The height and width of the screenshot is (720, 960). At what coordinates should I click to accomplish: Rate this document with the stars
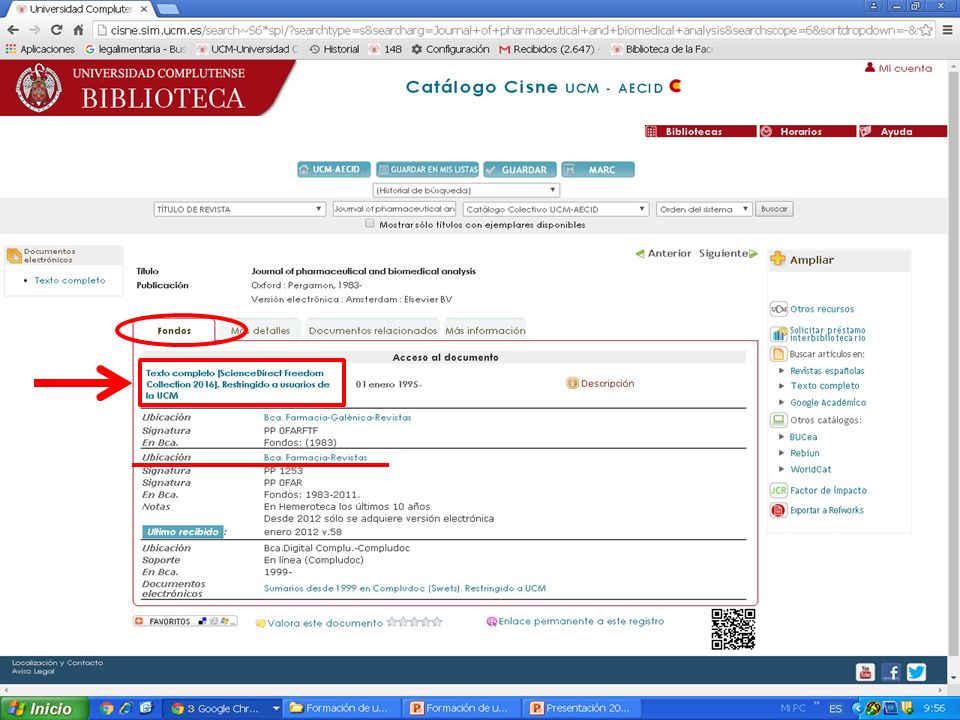(414, 622)
